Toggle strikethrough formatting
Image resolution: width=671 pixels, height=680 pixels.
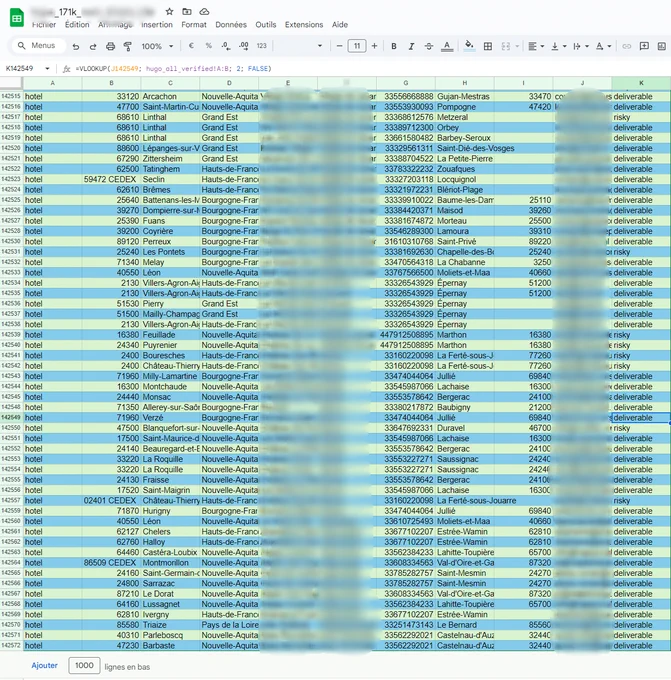tap(429, 46)
